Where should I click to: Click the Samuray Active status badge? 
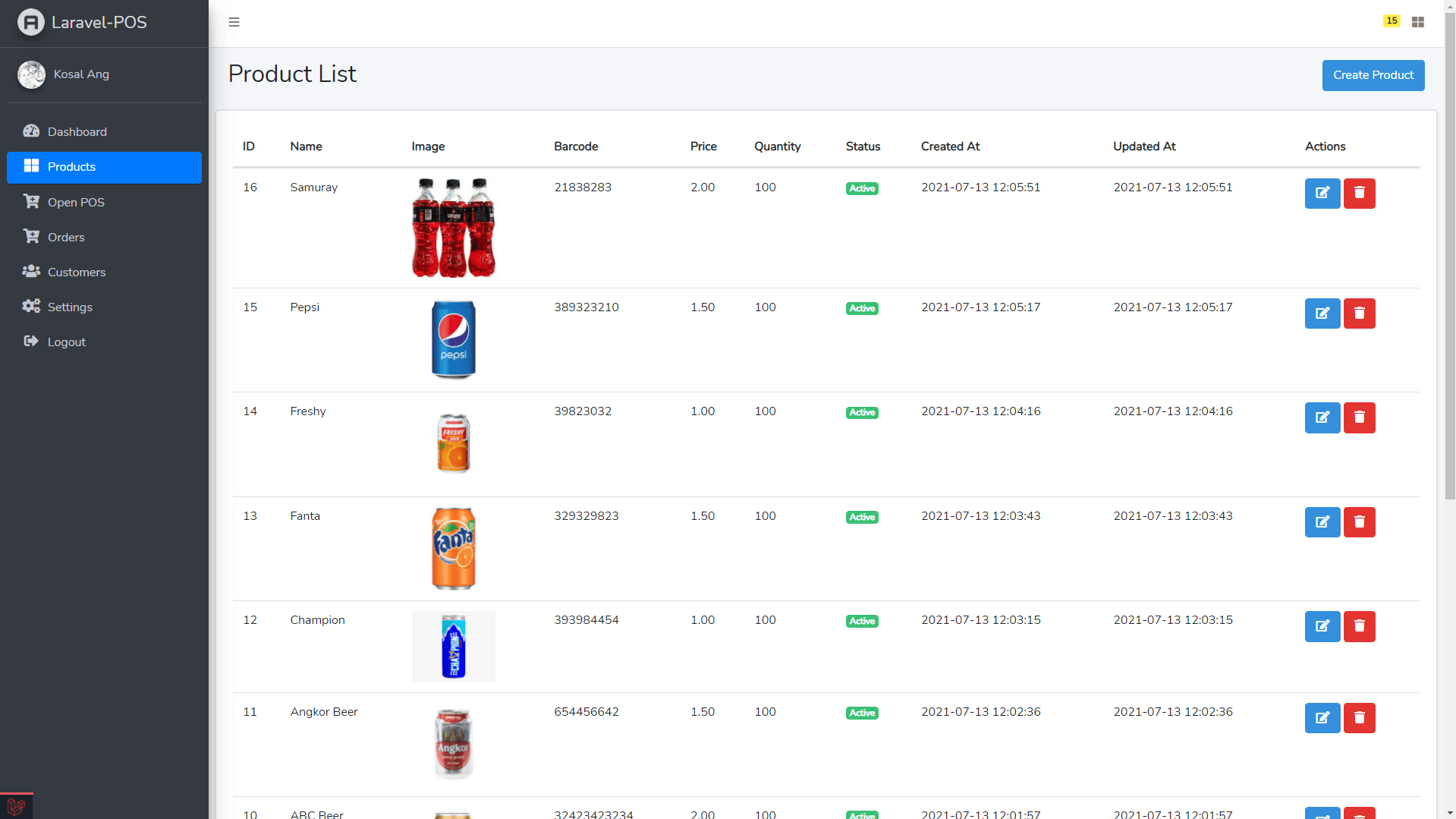click(x=862, y=188)
